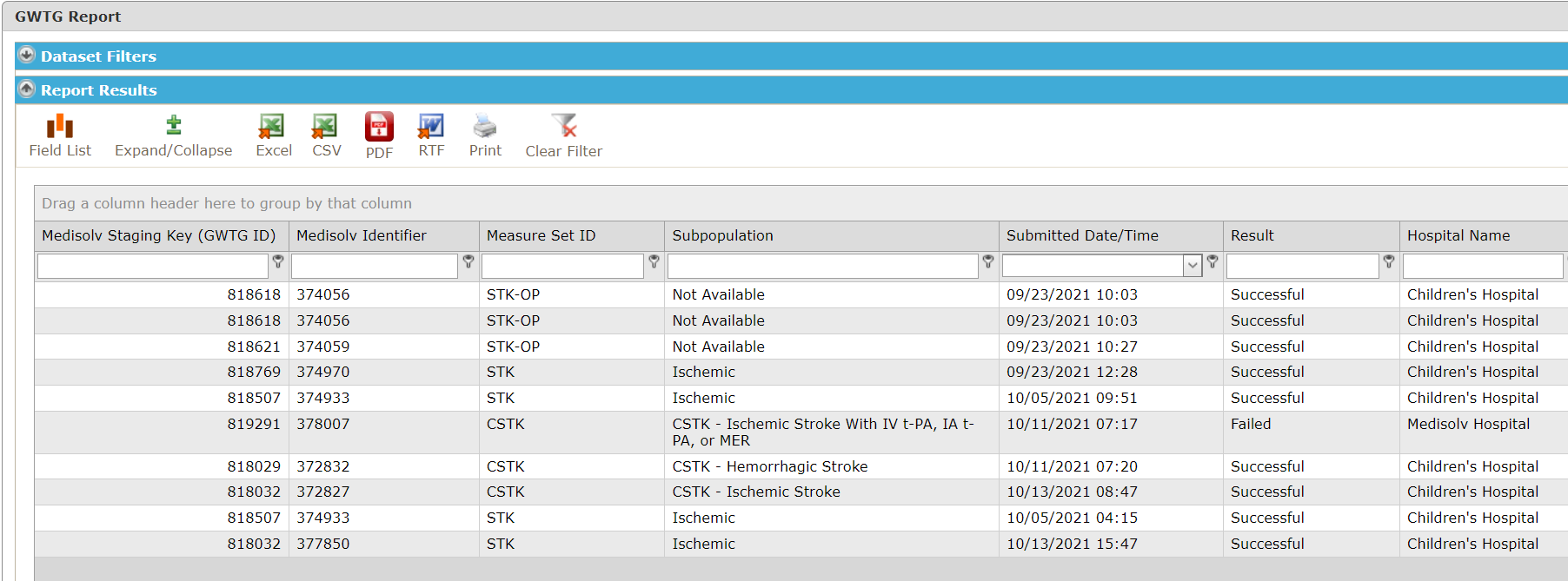The width and height of the screenshot is (1568, 581).
Task: Open filter menu for Medisolv Staging Key column
Action: [x=278, y=261]
